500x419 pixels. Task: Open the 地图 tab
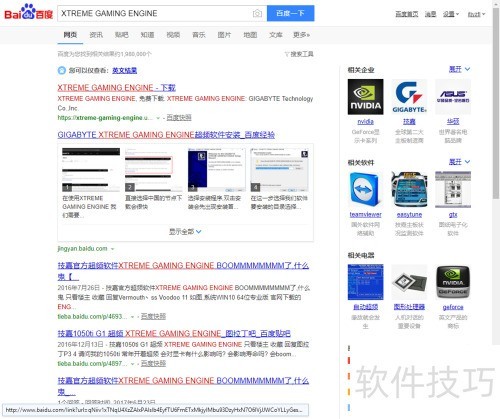coord(250,35)
